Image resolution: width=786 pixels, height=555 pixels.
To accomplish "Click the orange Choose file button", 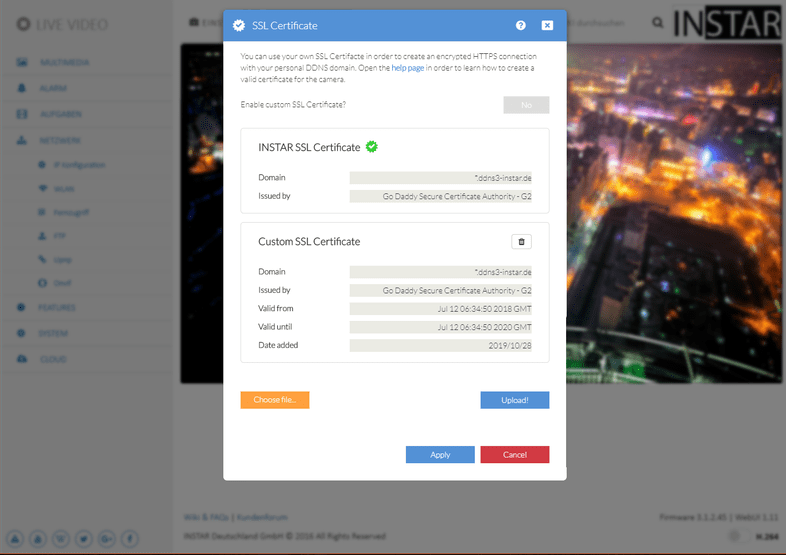I will tap(275, 400).
